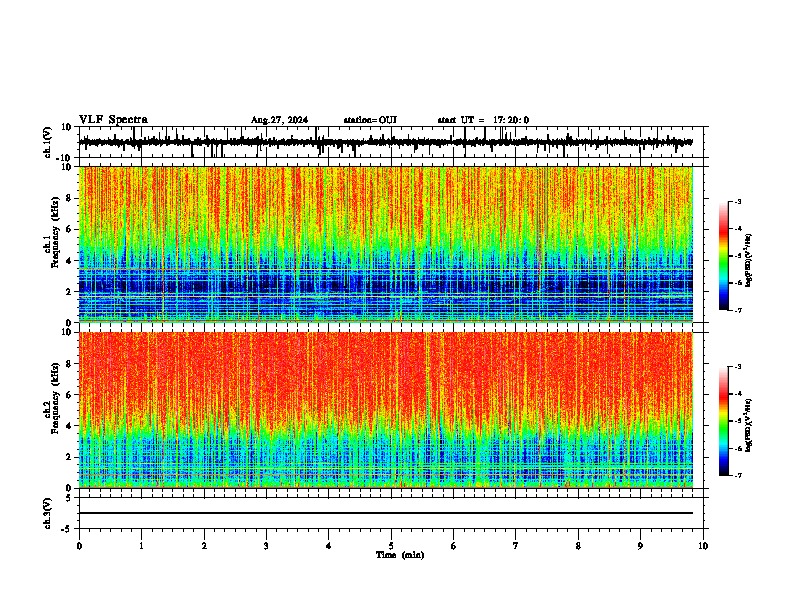Click the ch.2 colorbar '-7' label
The image size is (792, 612).
[x=738, y=475]
